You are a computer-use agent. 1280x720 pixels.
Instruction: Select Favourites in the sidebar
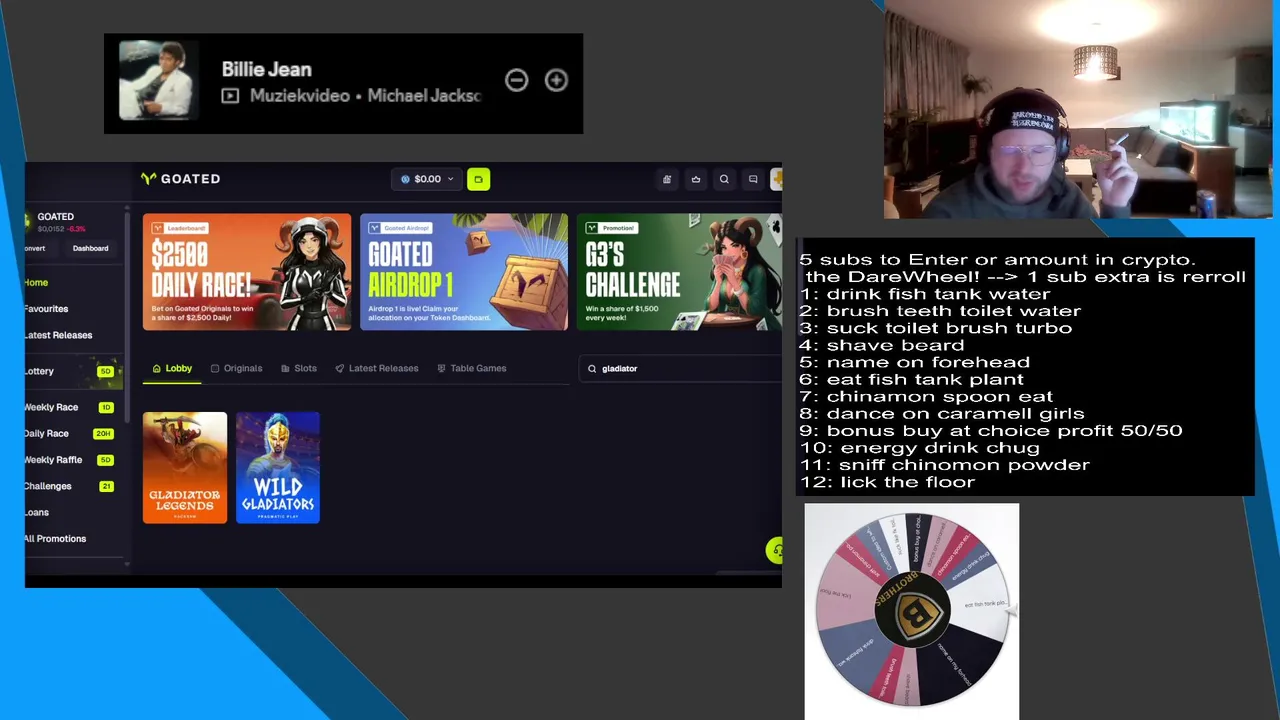point(47,309)
